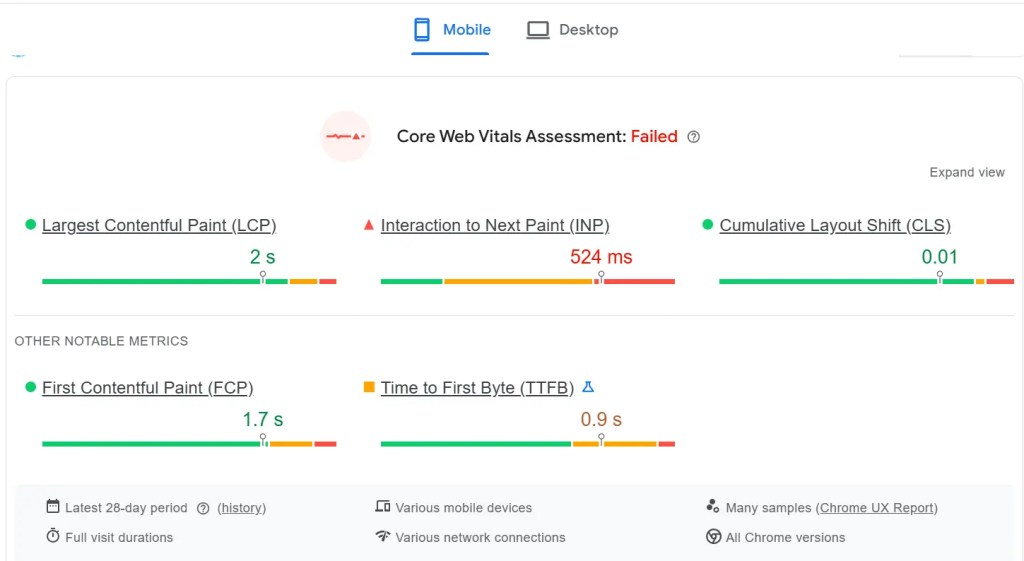The height and width of the screenshot is (561, 1024).
Task: Click the help icon beside Core Web Vitals Assessment
Action: click(694, 137)
